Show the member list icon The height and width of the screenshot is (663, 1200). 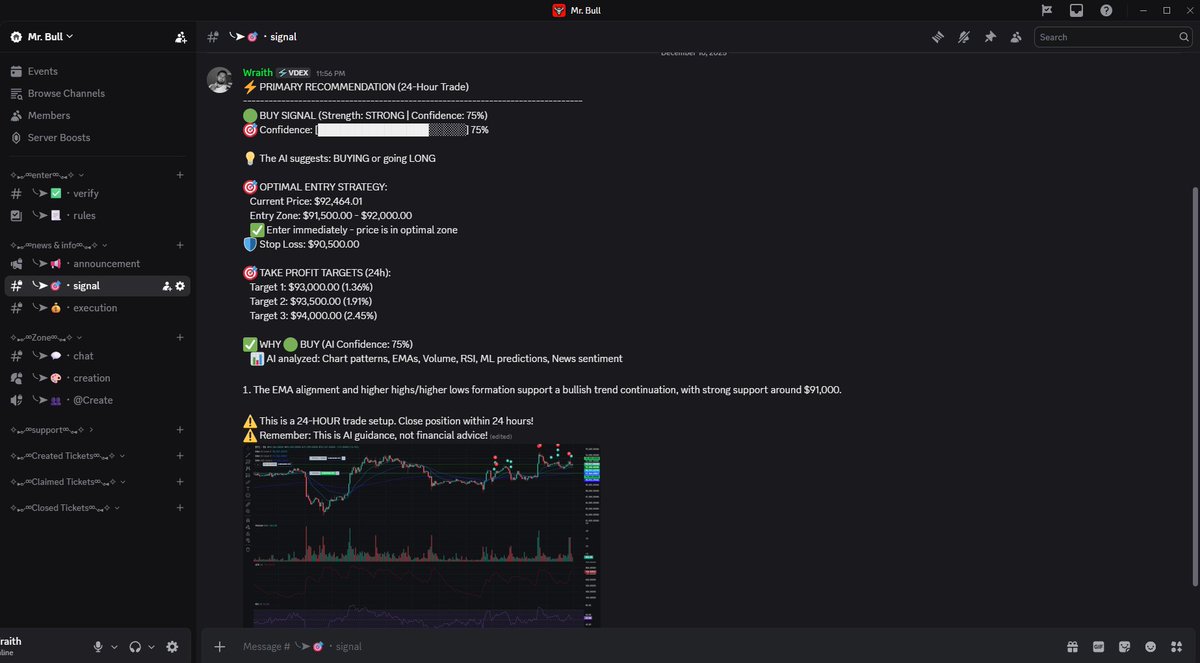[1016, 37]
